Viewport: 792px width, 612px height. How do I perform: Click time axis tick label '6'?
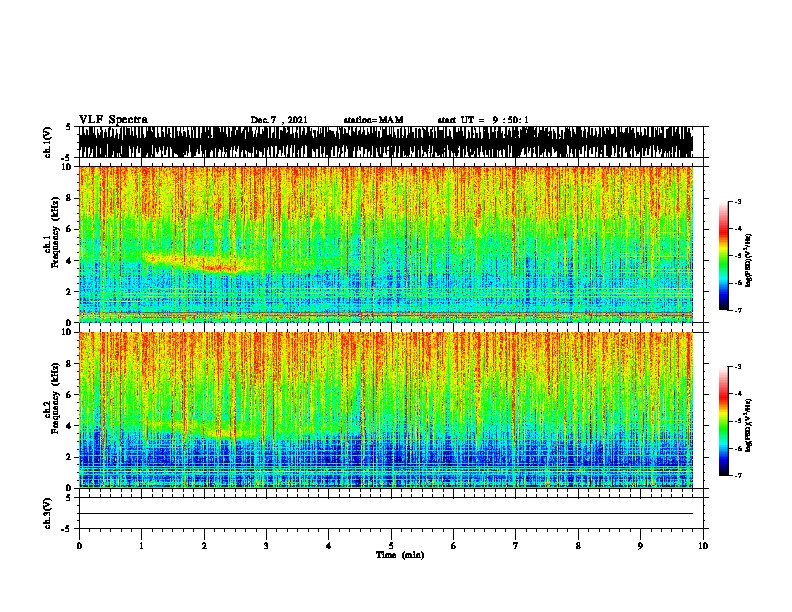click(x=454, y=546)
